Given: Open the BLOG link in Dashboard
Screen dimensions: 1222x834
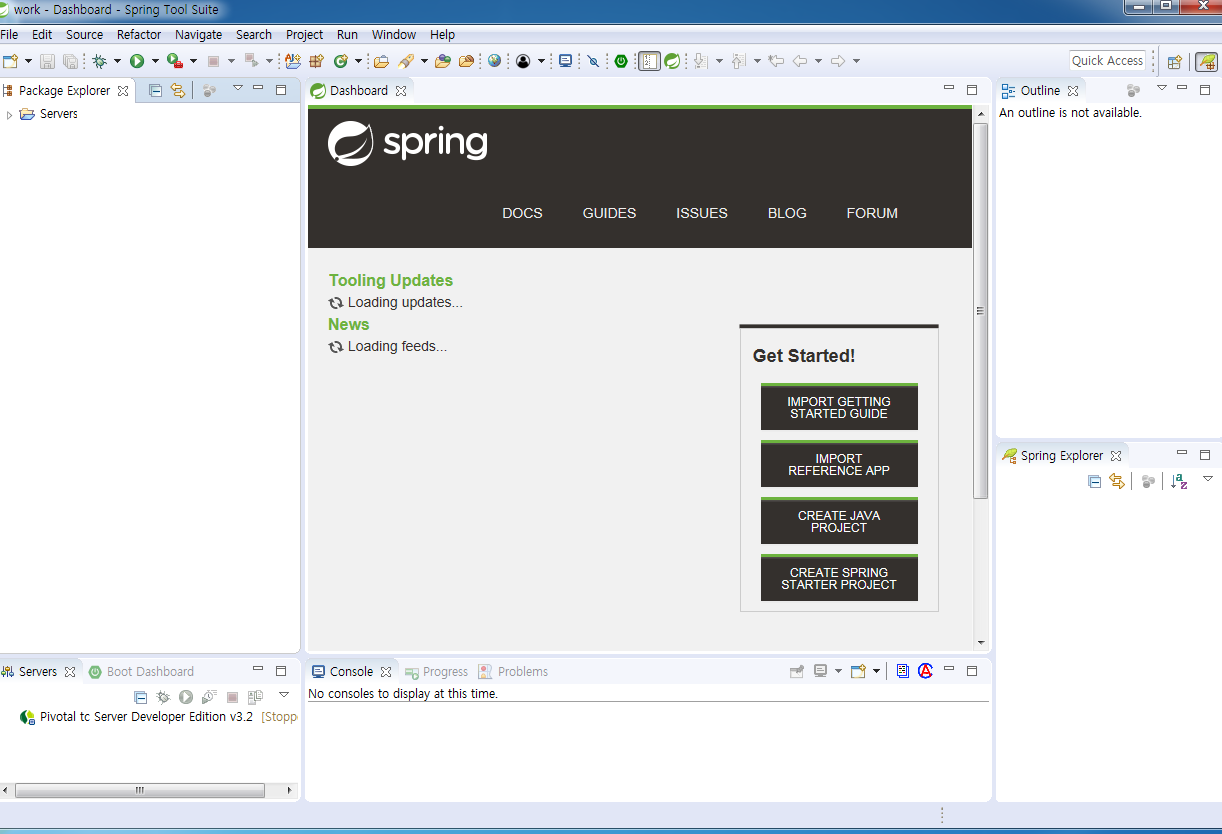Looking at the screenshot, I should [x=787, y=213].
